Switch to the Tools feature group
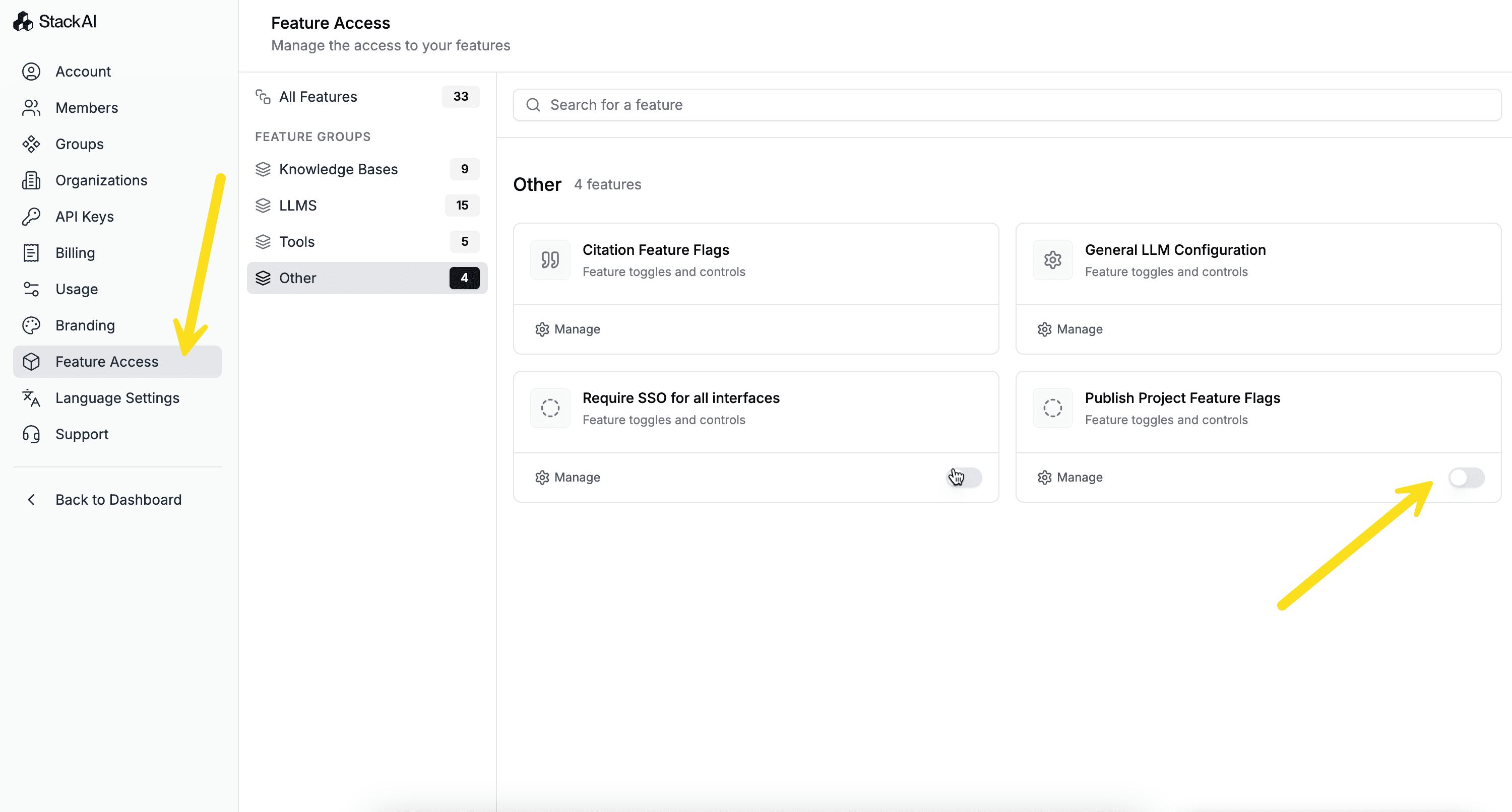 (x=367, y=242)
